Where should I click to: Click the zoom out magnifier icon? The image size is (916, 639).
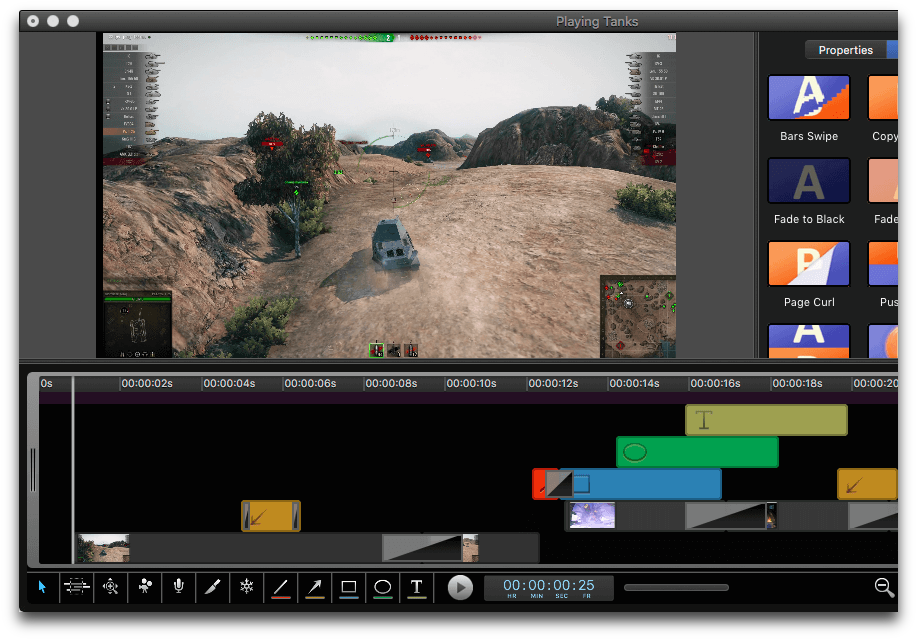pyautogui.click(x=884, y=587)
